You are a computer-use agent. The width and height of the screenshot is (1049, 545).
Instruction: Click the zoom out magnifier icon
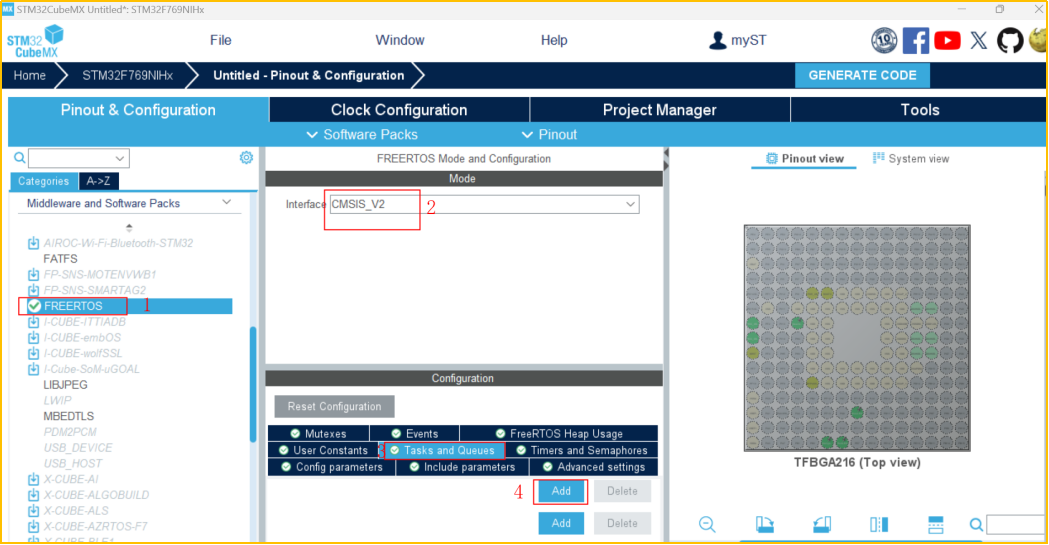(707, 525)
